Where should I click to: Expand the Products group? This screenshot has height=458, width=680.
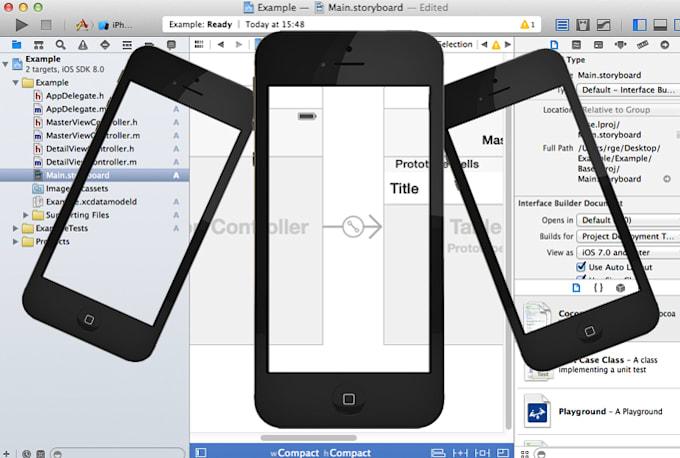(16, 242)
